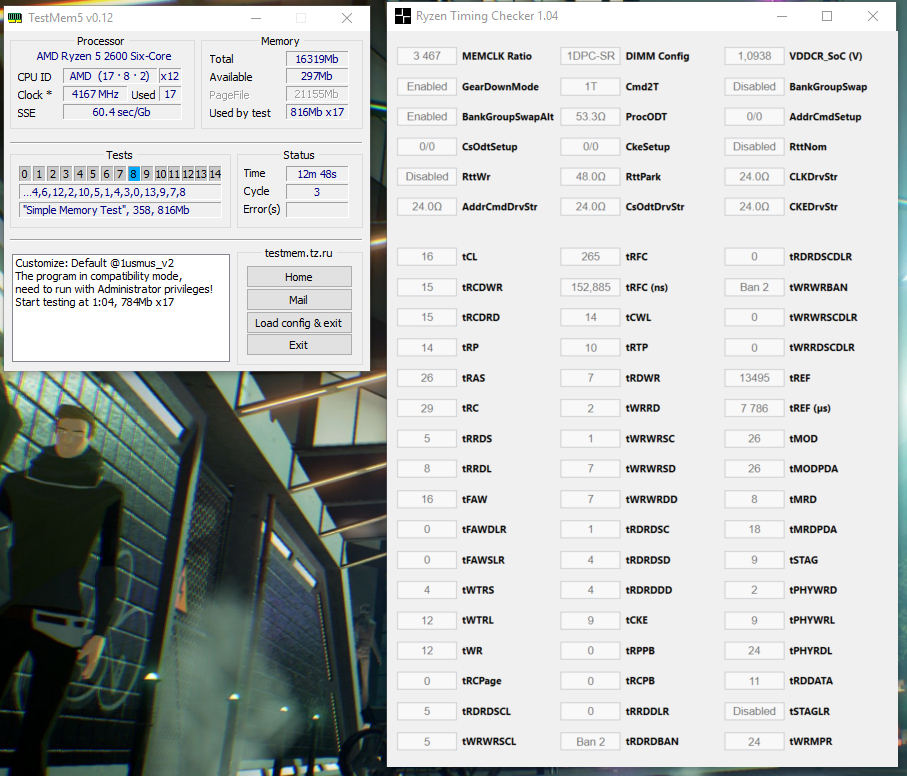The image size is (907, 776).
Task: Click the Exit button in TestMem5
Action: (299, 345)
